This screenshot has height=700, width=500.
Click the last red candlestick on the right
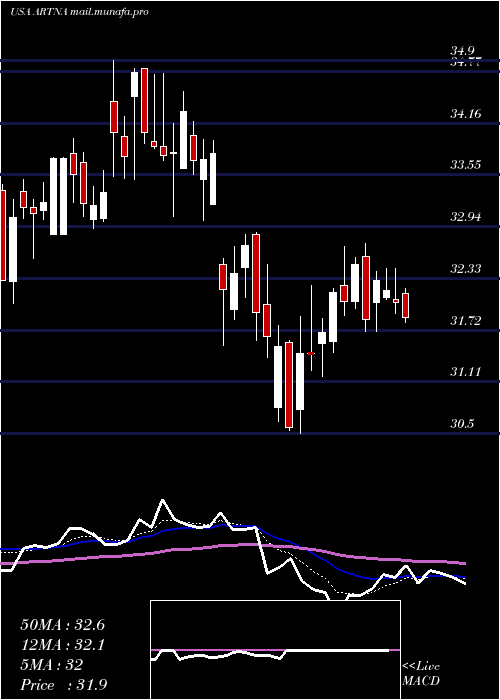coord(406,305)
